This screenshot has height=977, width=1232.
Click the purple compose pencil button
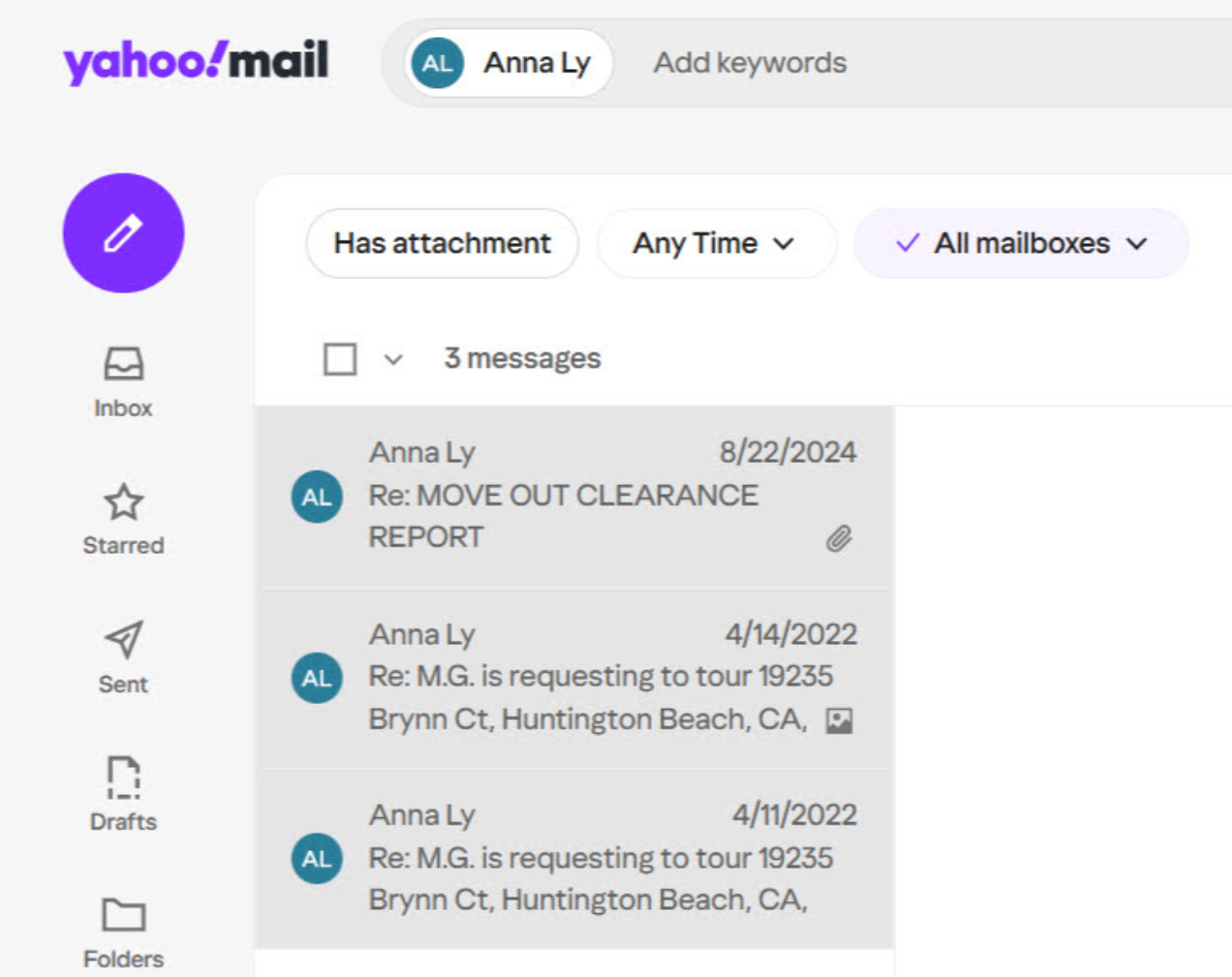[123, 233]
